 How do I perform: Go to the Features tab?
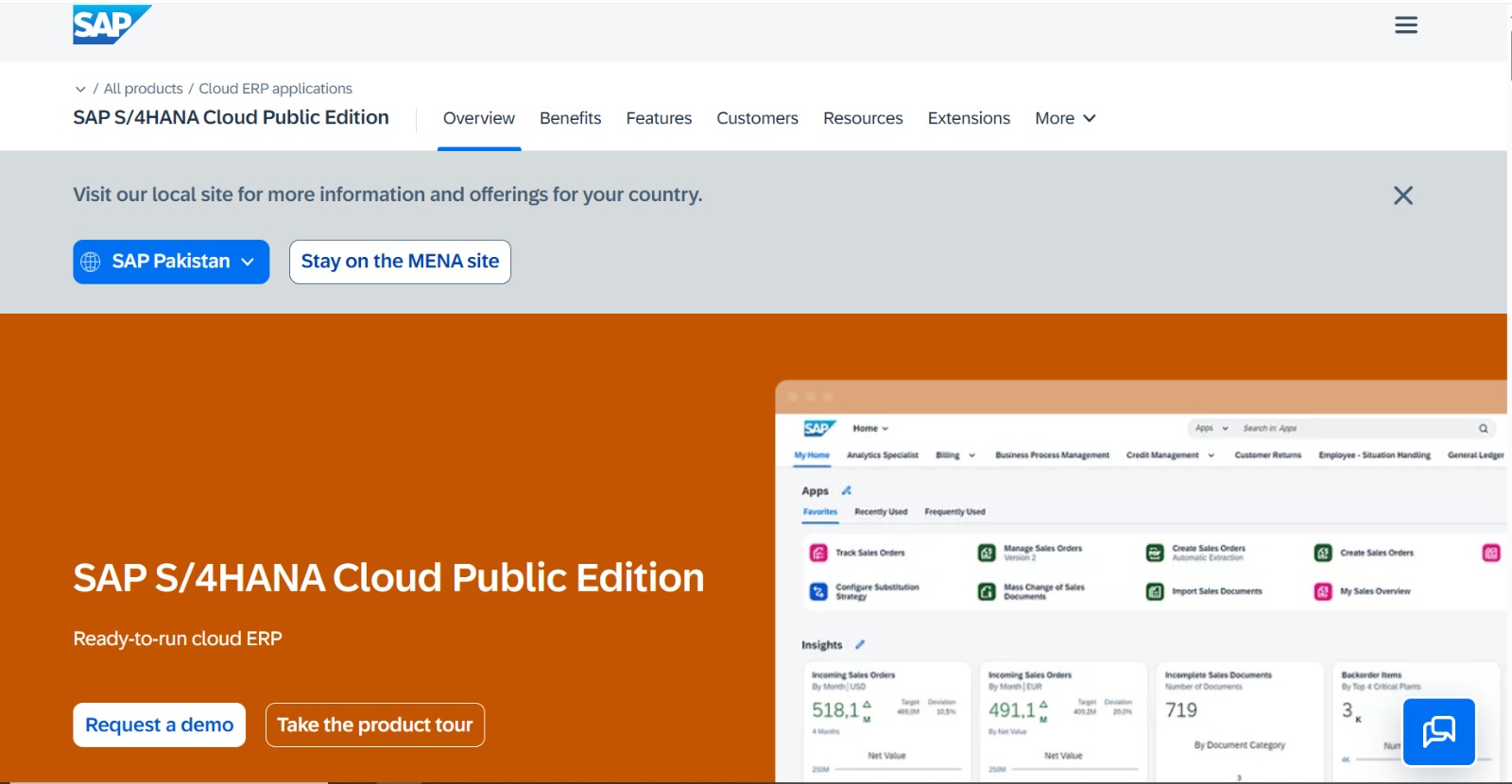(x=659, y=118)
